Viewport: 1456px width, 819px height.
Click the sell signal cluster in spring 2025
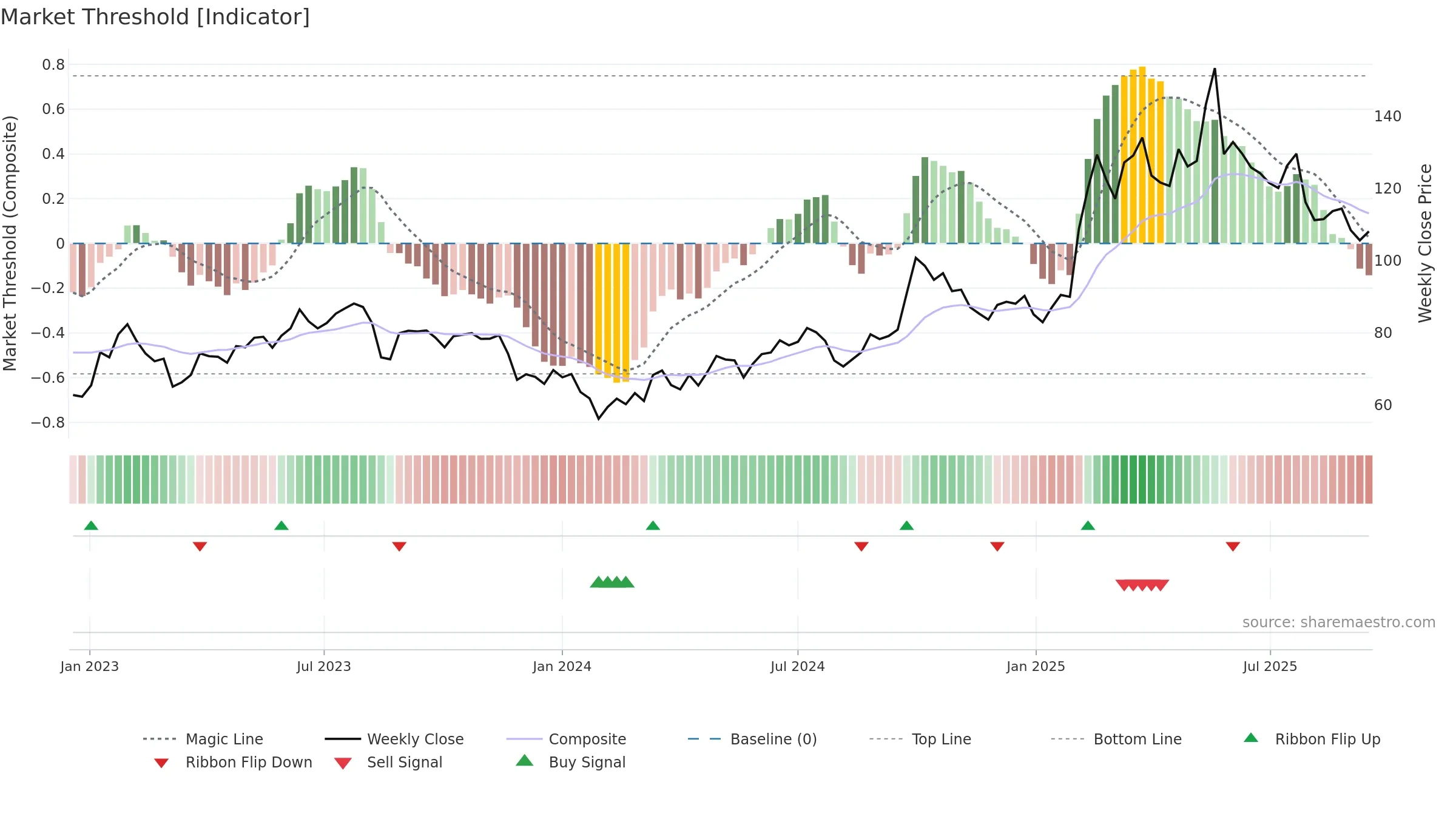pyautogui.click(x=1142, y=585)
